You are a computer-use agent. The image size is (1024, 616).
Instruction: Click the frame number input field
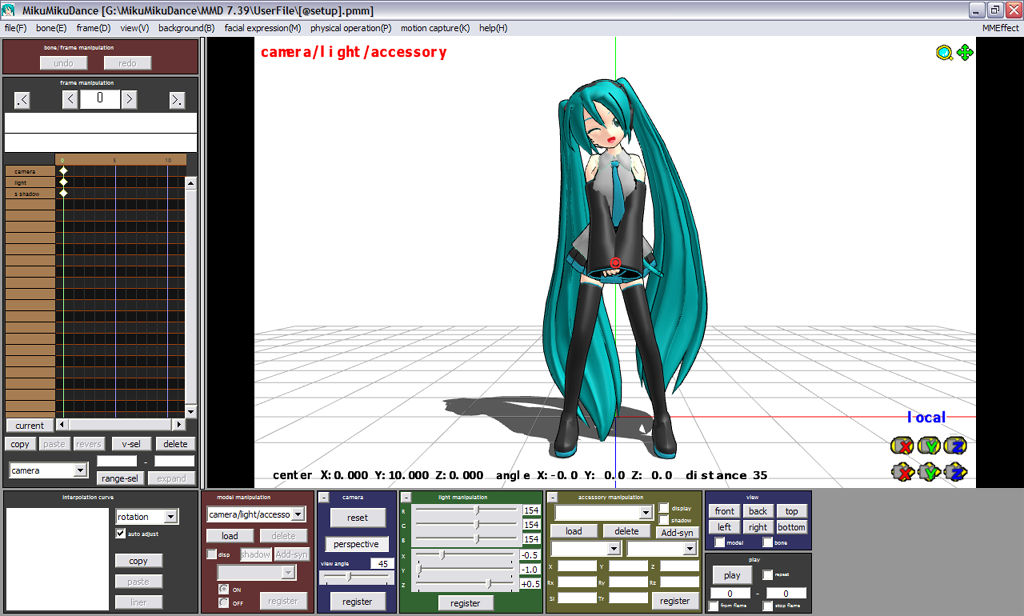point(100,99)
